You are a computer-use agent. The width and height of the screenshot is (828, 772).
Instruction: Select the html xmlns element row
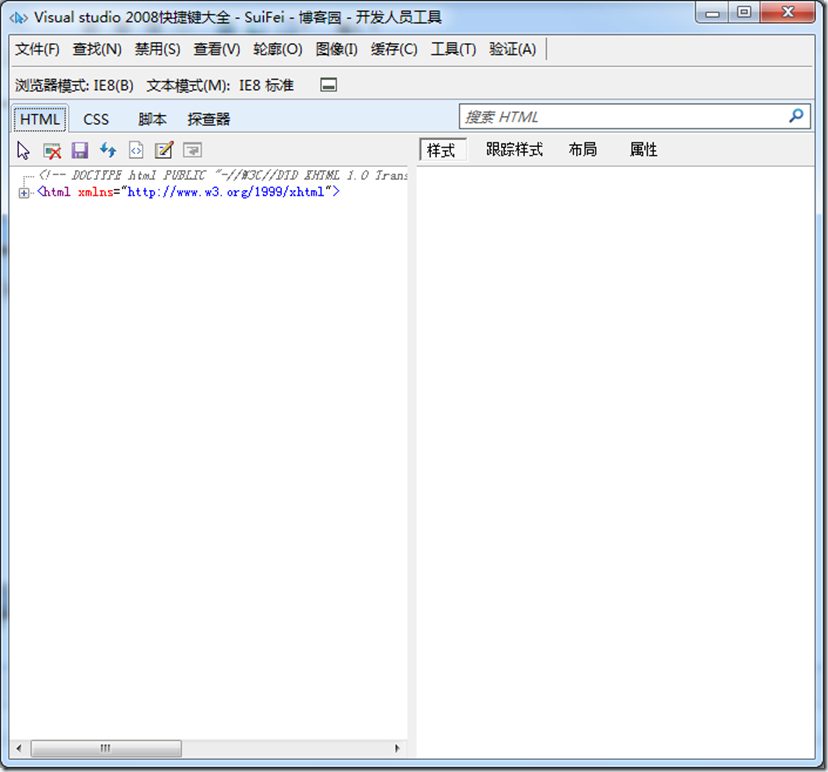click(189, 192)
